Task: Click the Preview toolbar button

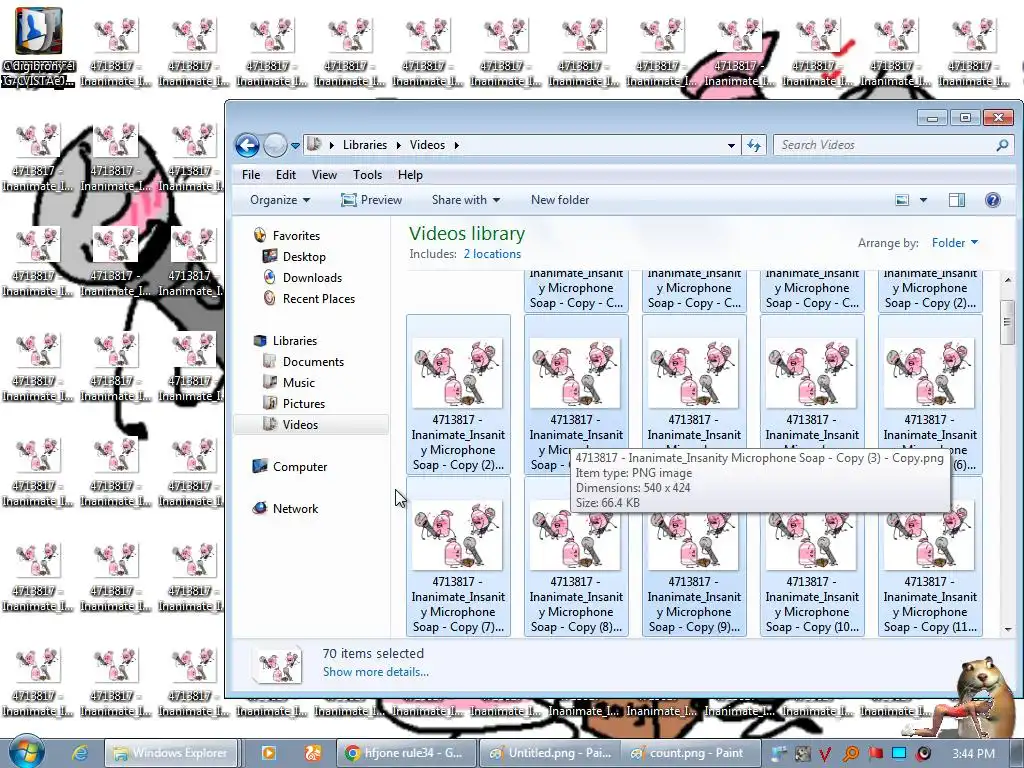Action: 372,200
